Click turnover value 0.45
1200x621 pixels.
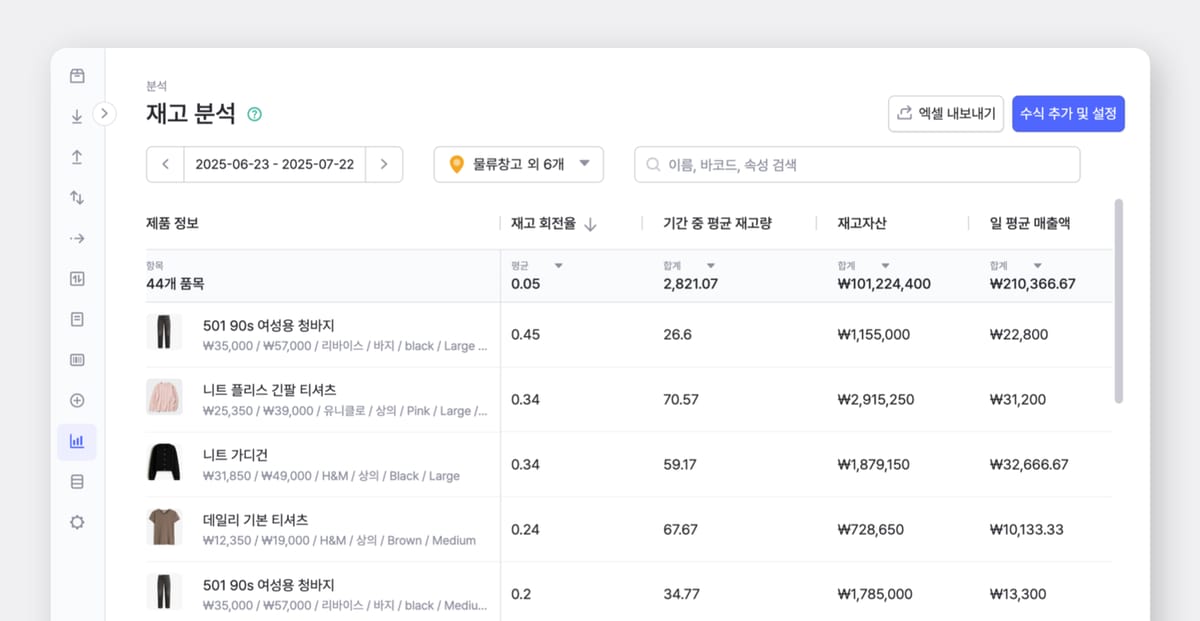click(525, 334)
